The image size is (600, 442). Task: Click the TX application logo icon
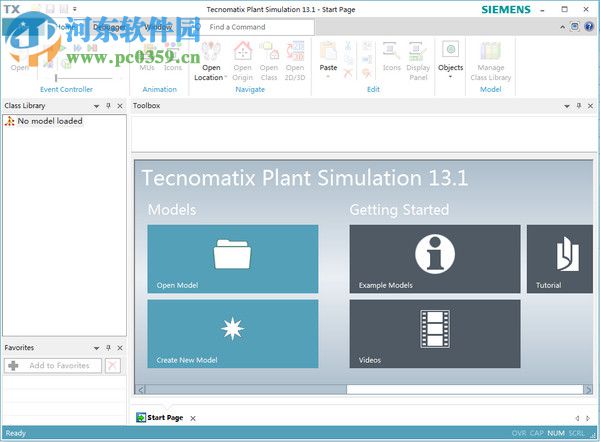(x=11, y=9)
